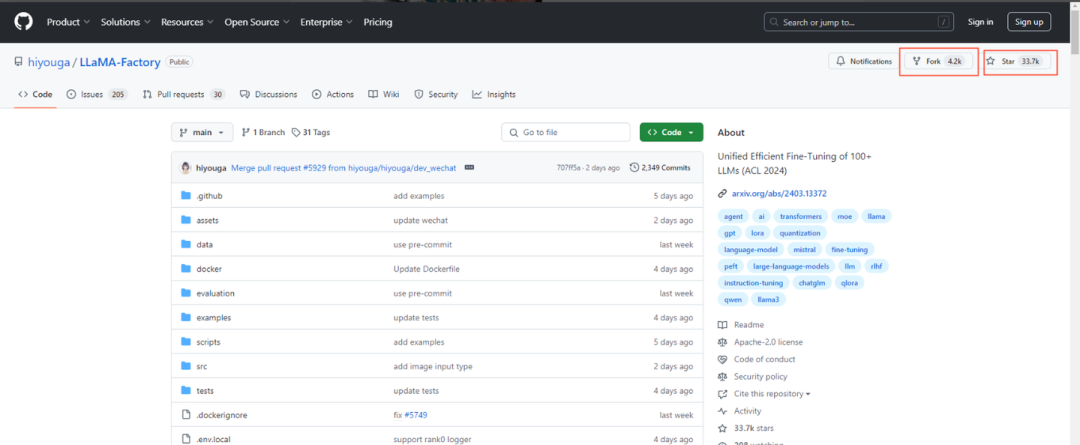
Task: Open the Merge pull request #5929 commit message
Action: [344, 167]
